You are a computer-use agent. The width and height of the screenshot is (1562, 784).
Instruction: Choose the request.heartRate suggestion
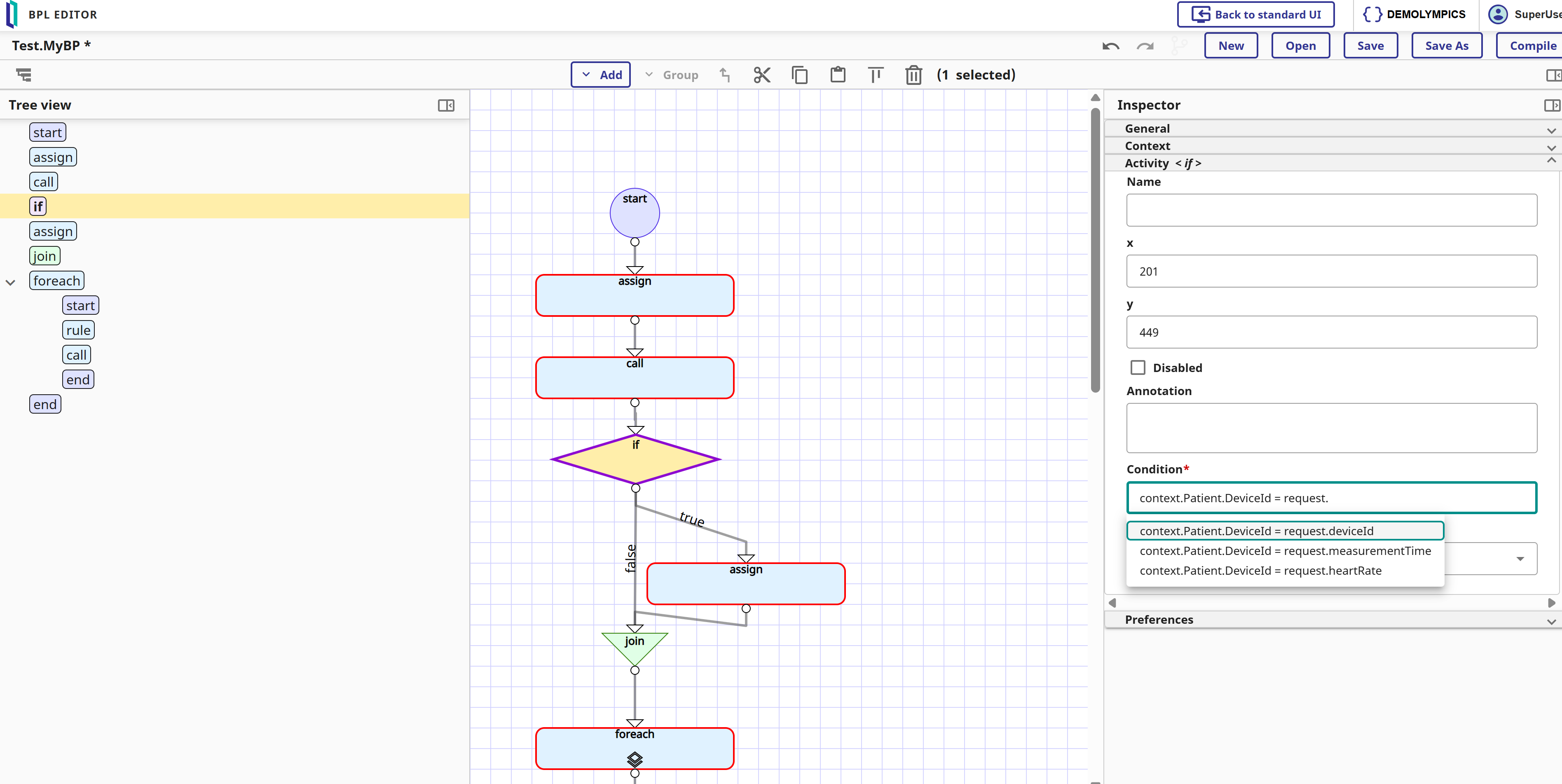click(x=1260, y=570)
